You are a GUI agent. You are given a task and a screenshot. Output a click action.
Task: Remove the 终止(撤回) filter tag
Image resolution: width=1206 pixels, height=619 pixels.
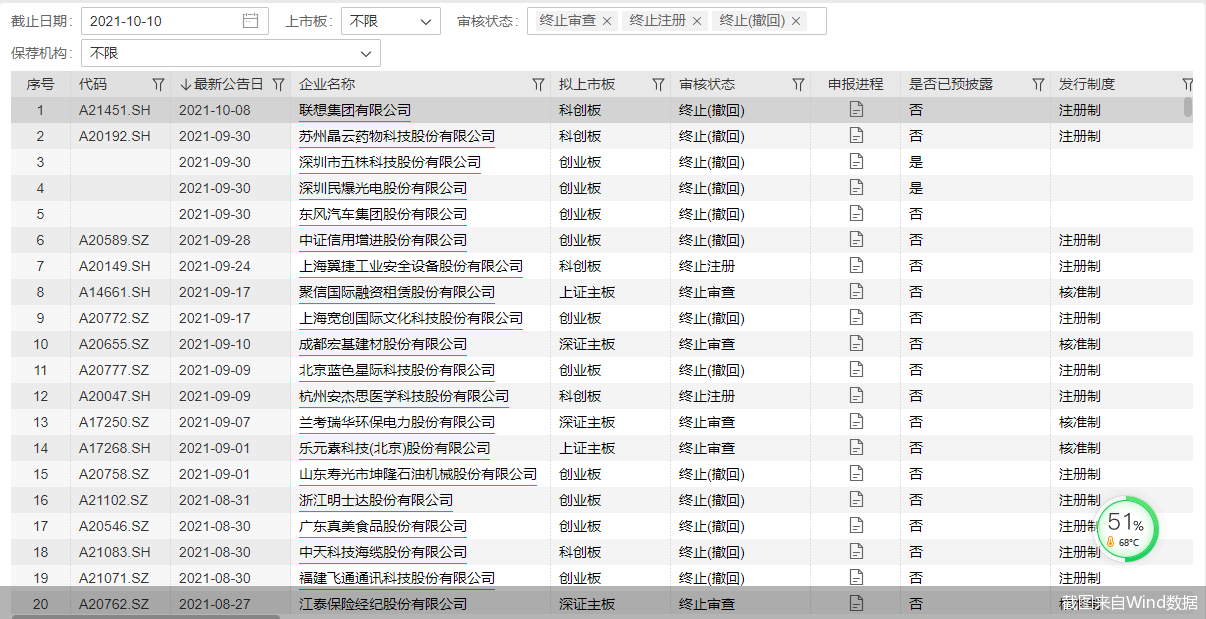pos(796,21)
